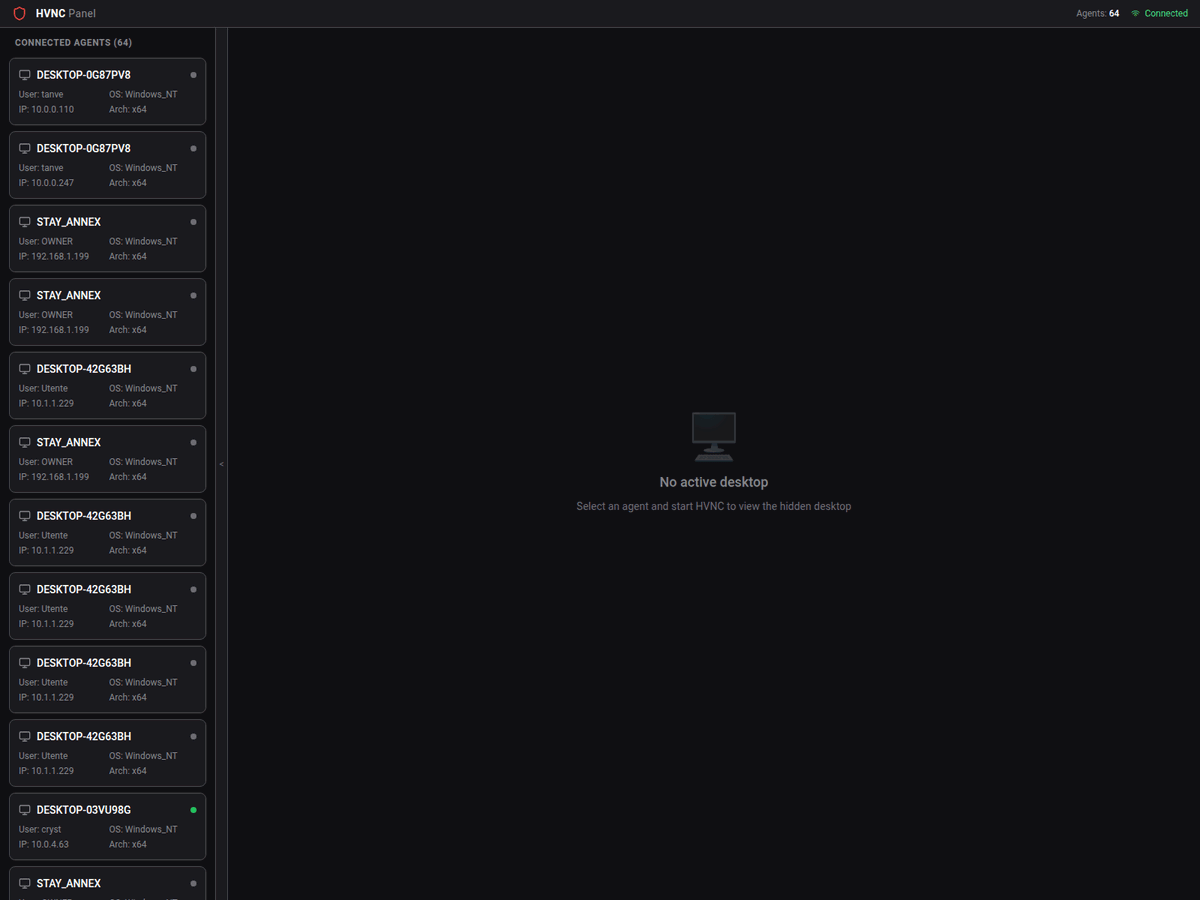
Task: Select the DESKTOP-0G87PV8 name above IP 10.0.0.247
Action: (x=84, y=148)
